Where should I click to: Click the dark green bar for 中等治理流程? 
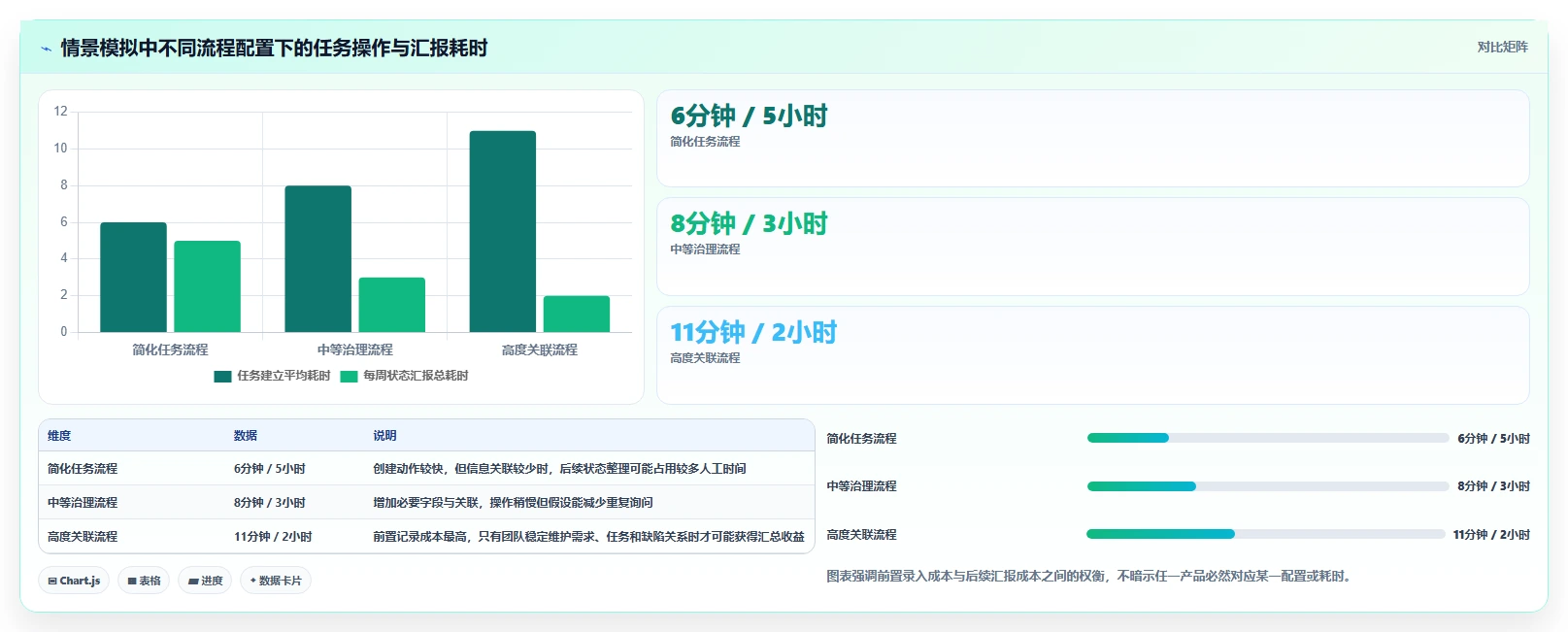tap(317, 259)
